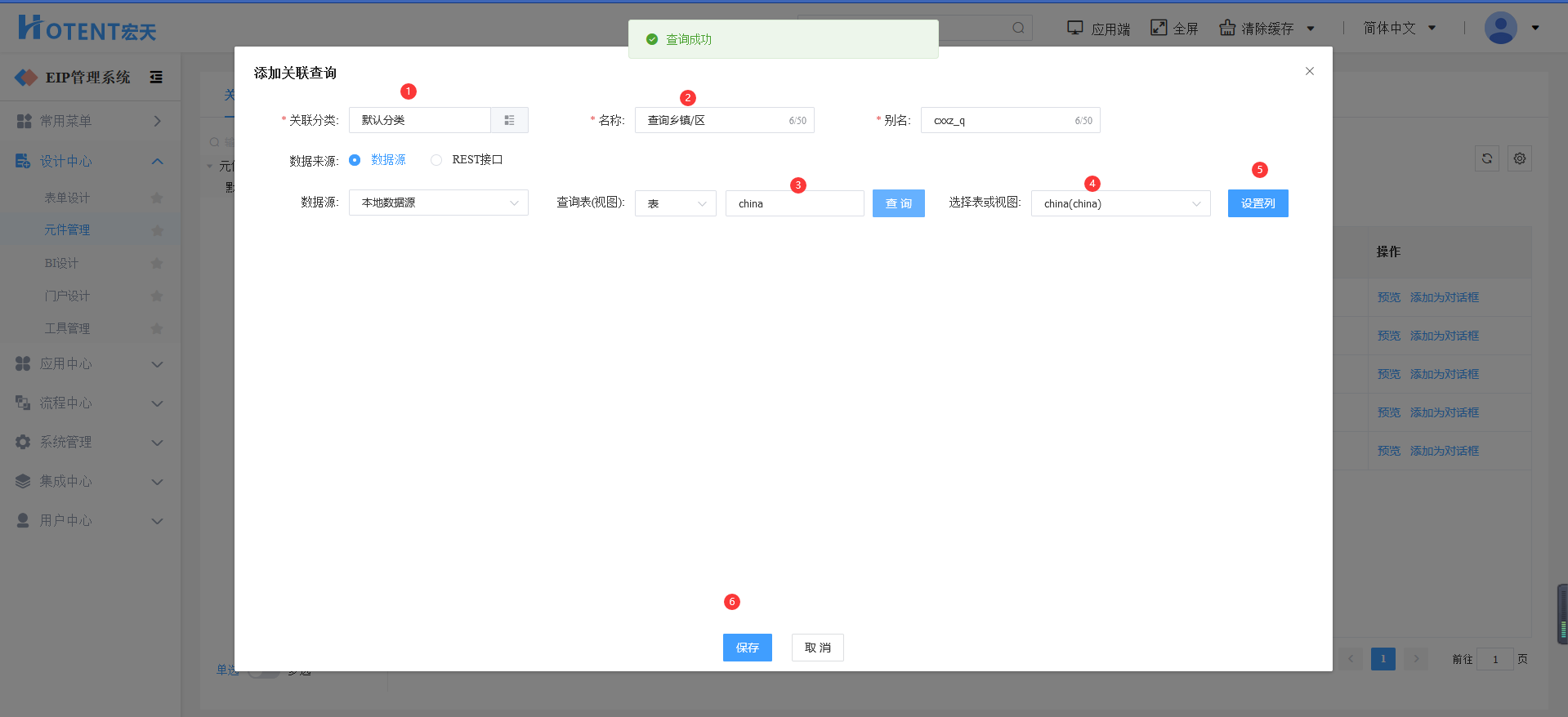The height and width of the screenshot is (717, 1568).
Task: Click the category picker icon beside 默认分类
Action: [509, 120]
